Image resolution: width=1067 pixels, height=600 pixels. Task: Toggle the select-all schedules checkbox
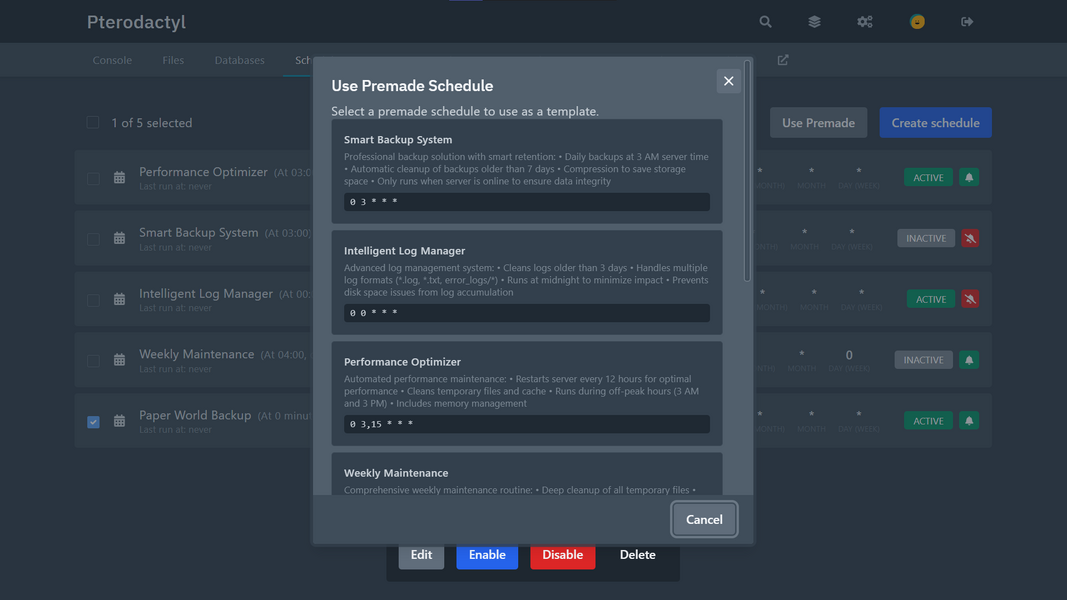click(93, 122)
